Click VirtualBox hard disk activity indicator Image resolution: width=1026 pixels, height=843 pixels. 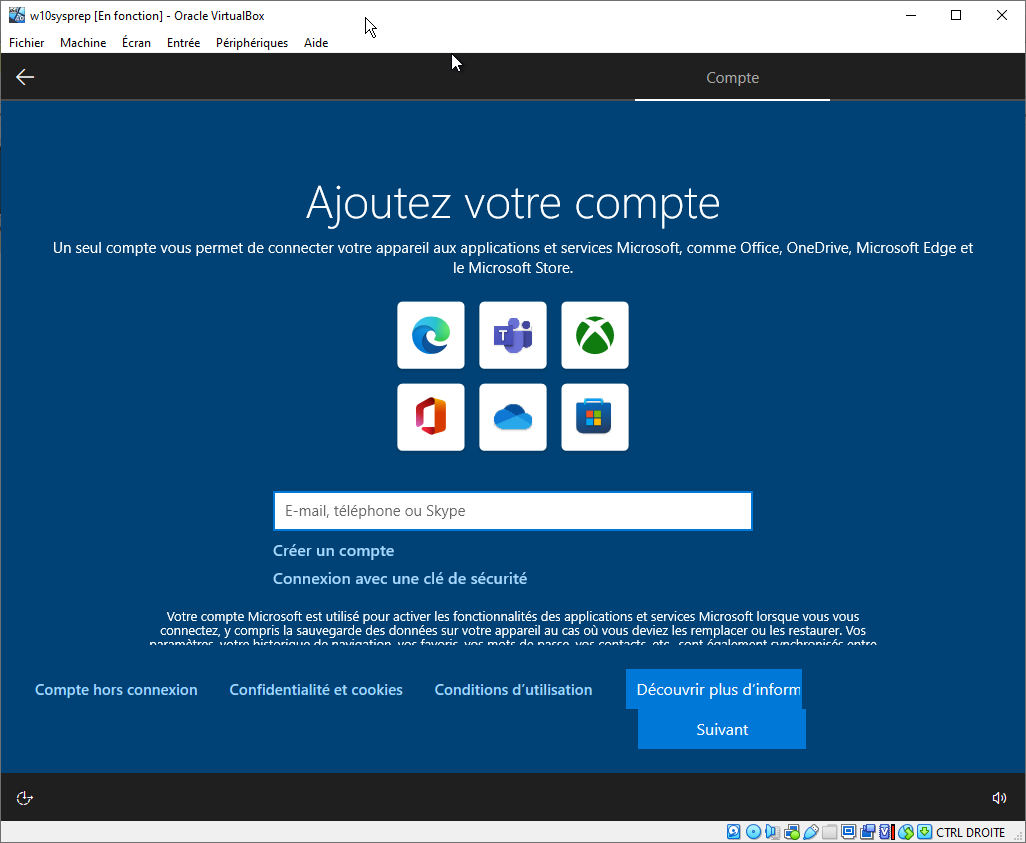pos(734,832)
